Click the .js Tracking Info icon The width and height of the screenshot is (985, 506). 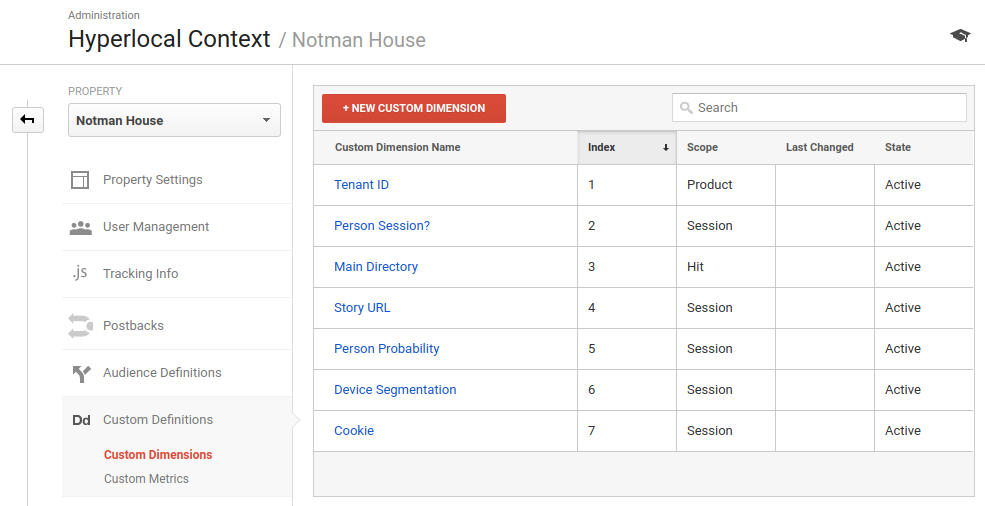click(80, 273)
